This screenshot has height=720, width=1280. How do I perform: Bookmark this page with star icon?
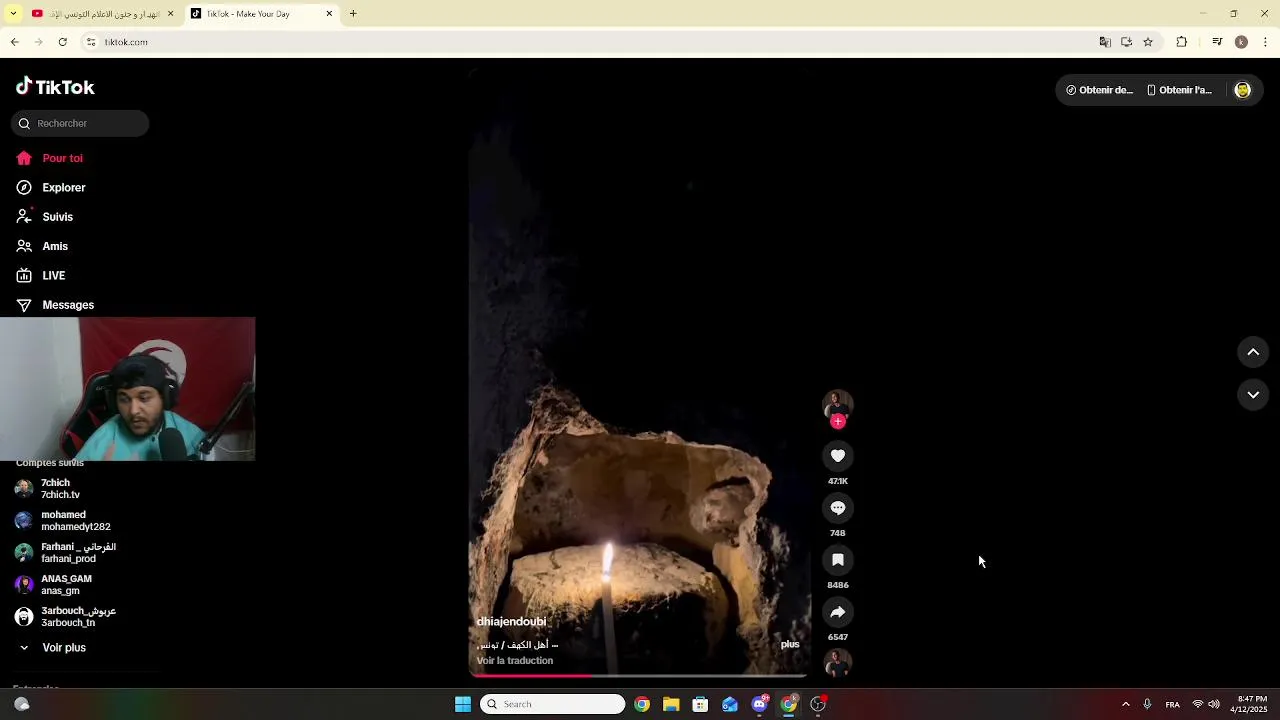click(1148, 42)
